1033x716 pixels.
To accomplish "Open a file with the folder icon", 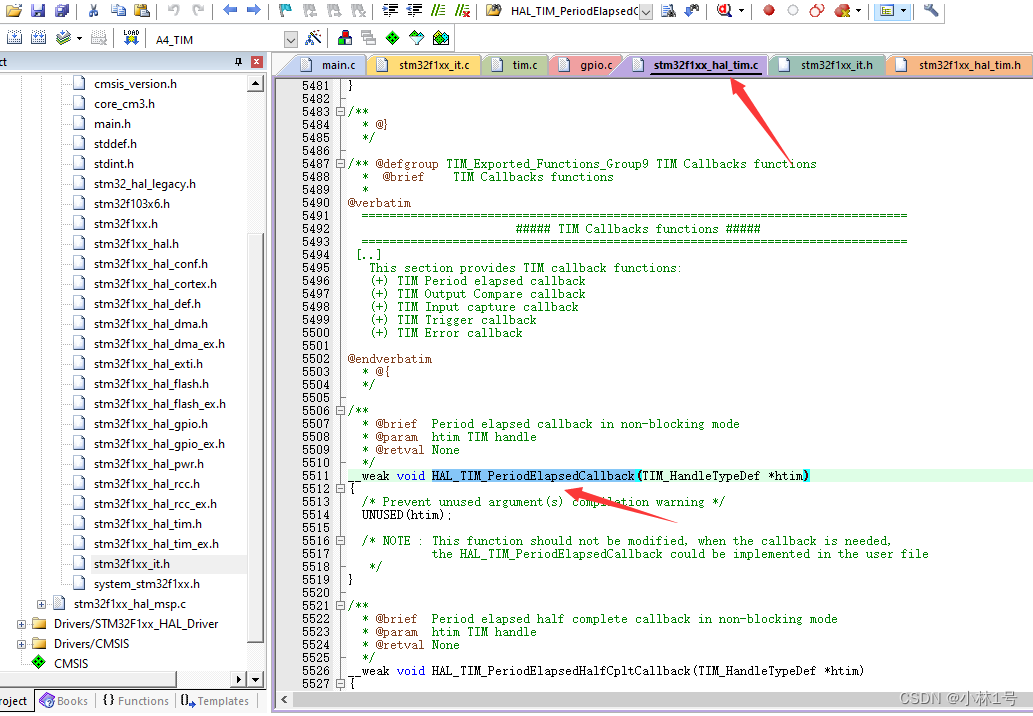I will [14, 11].
